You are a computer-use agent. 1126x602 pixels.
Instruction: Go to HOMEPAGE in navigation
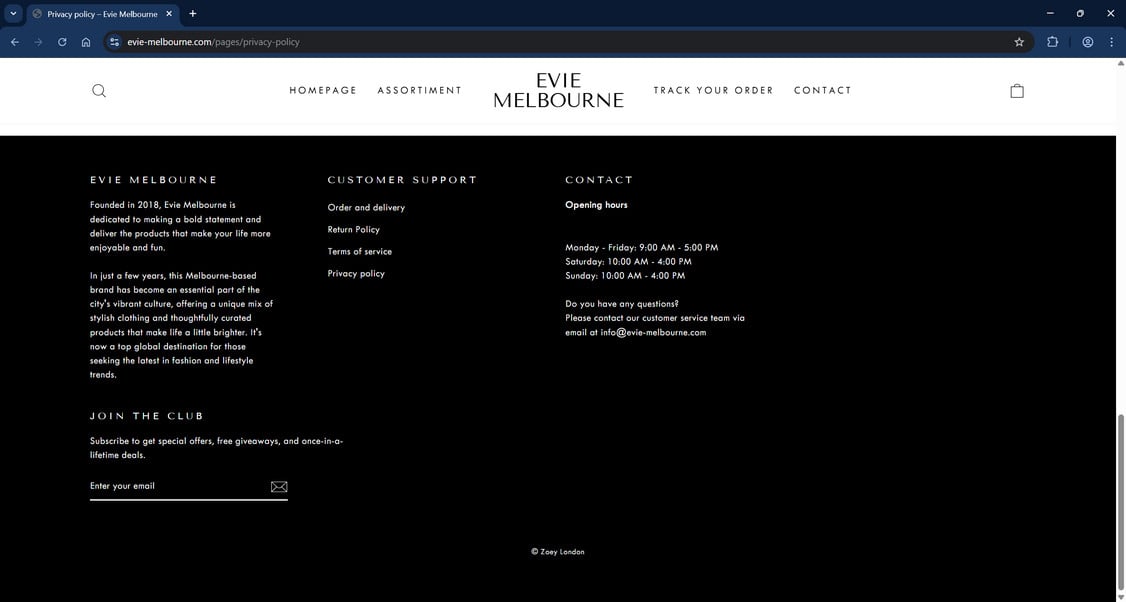point(323,91)
